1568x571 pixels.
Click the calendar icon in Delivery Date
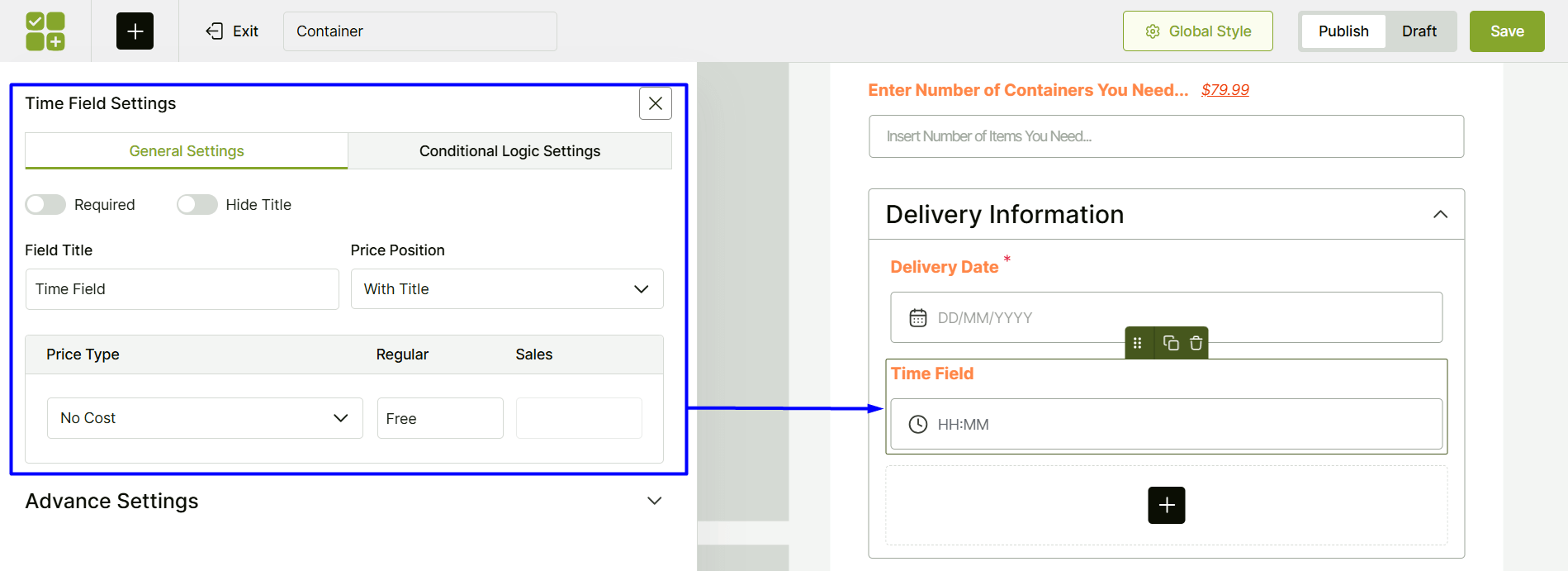pos(917,318)
